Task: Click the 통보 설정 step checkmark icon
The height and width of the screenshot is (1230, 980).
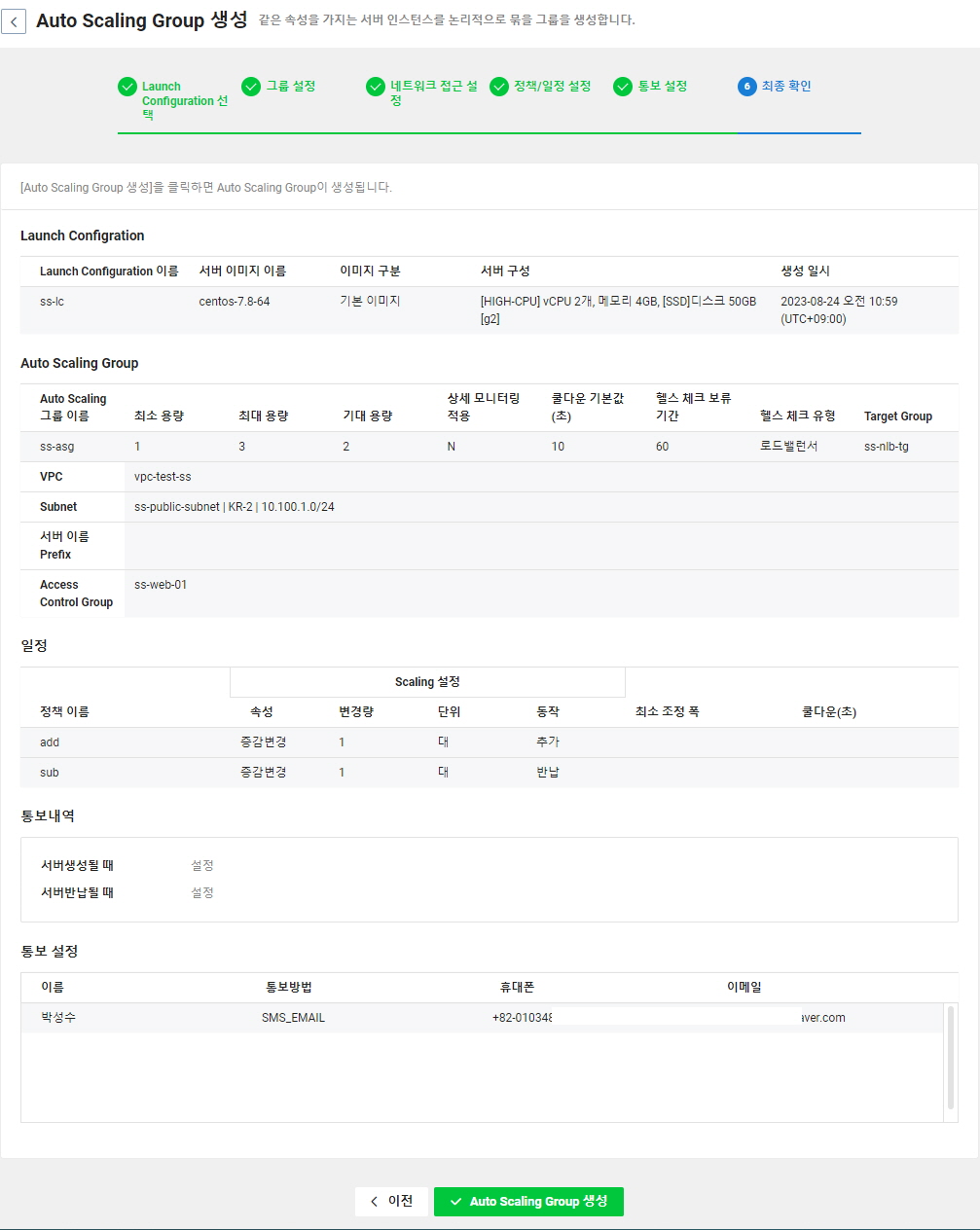Action: 623,87
